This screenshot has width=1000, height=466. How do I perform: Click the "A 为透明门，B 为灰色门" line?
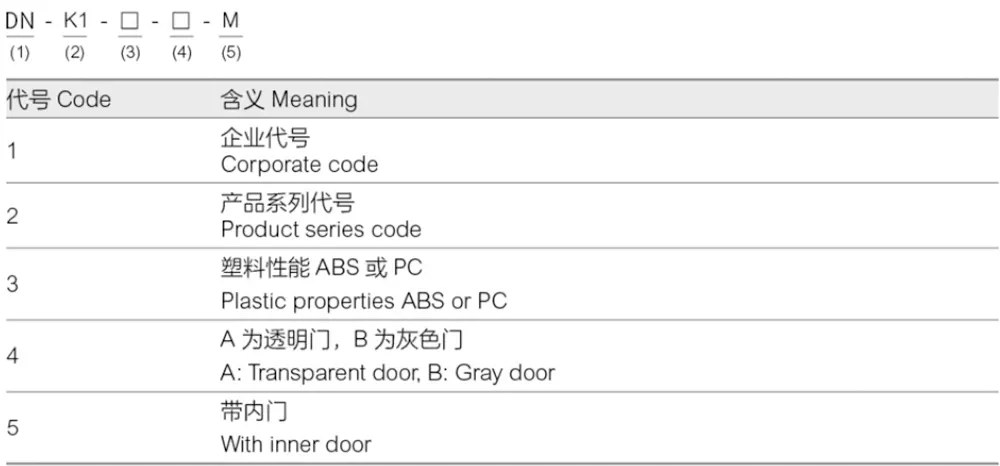click(342, 340)
